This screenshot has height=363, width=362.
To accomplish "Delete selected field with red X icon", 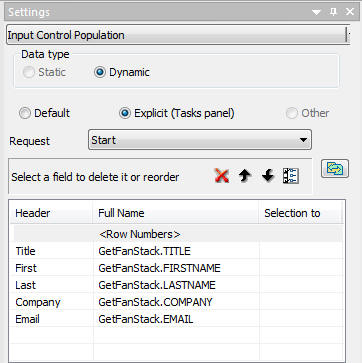I will pos(222,176).
